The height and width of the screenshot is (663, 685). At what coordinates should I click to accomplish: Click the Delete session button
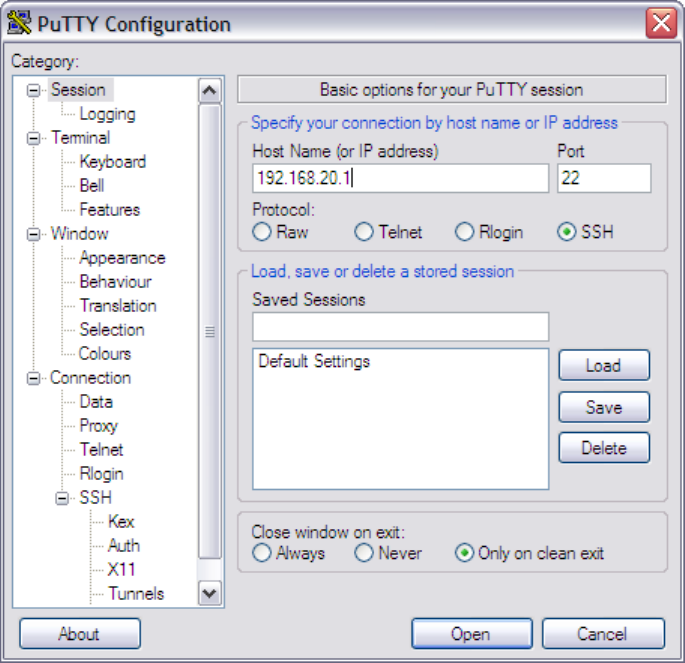[604, 448]
